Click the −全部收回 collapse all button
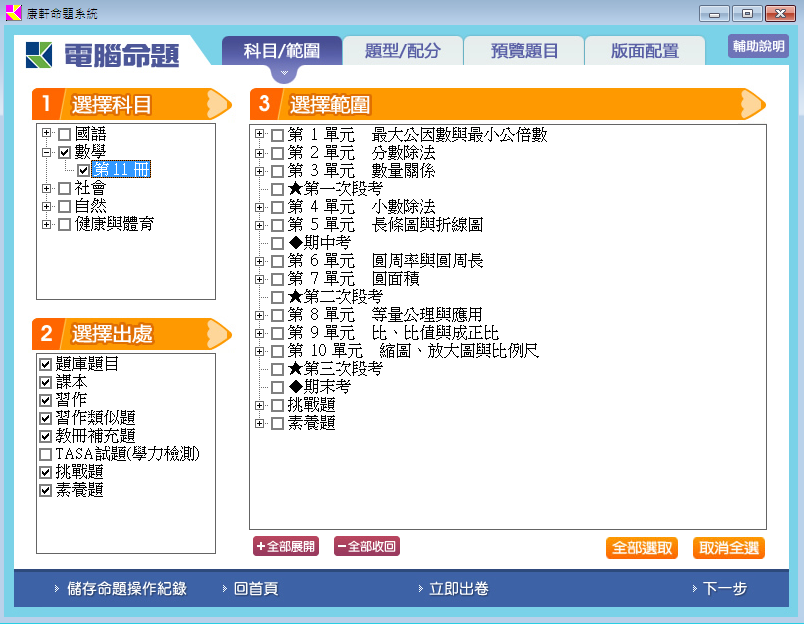 tap(366, 547)
